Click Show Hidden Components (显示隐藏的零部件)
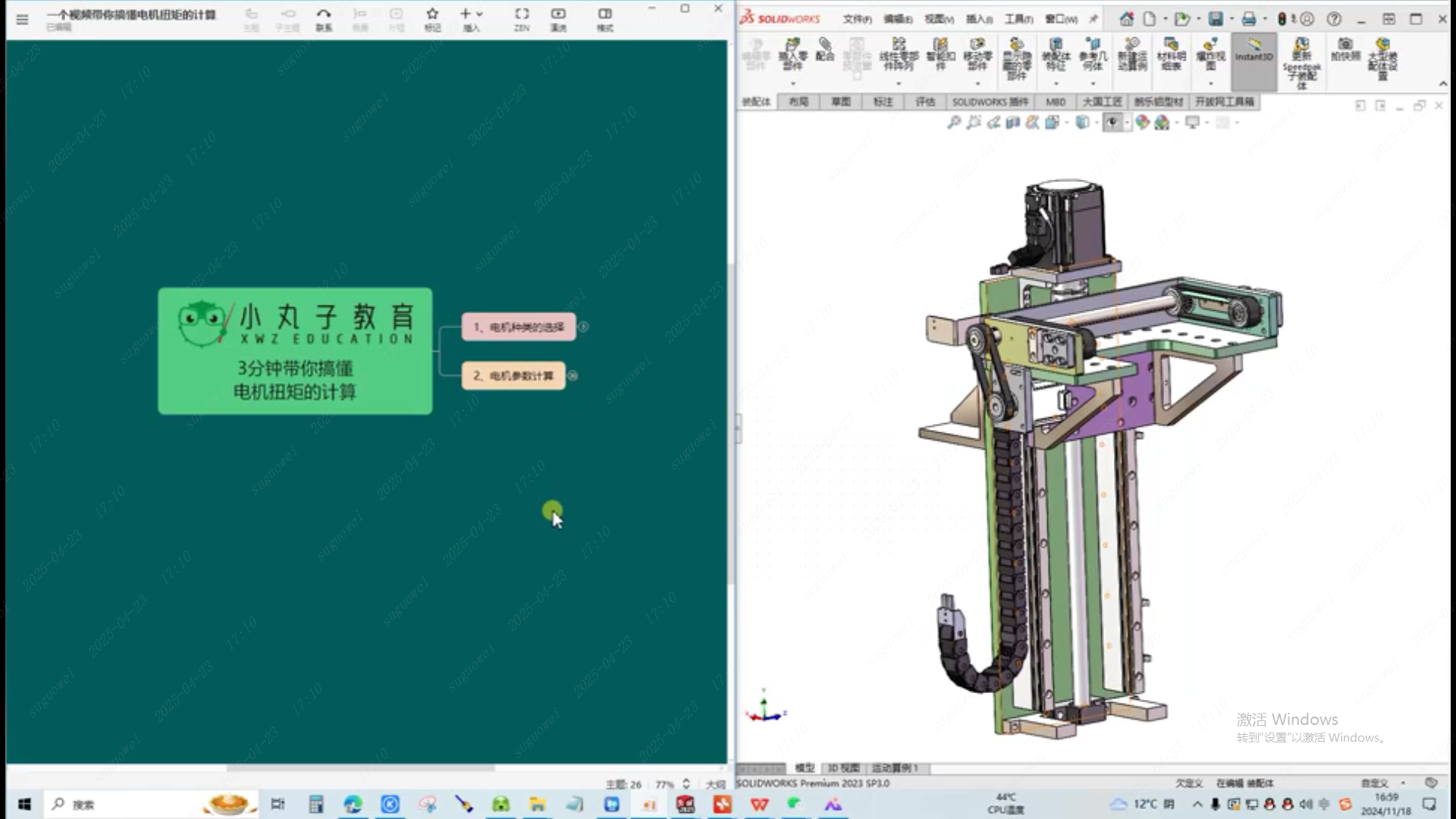This screenshot has width=1456, height=819. click(x=1017, y=59)
